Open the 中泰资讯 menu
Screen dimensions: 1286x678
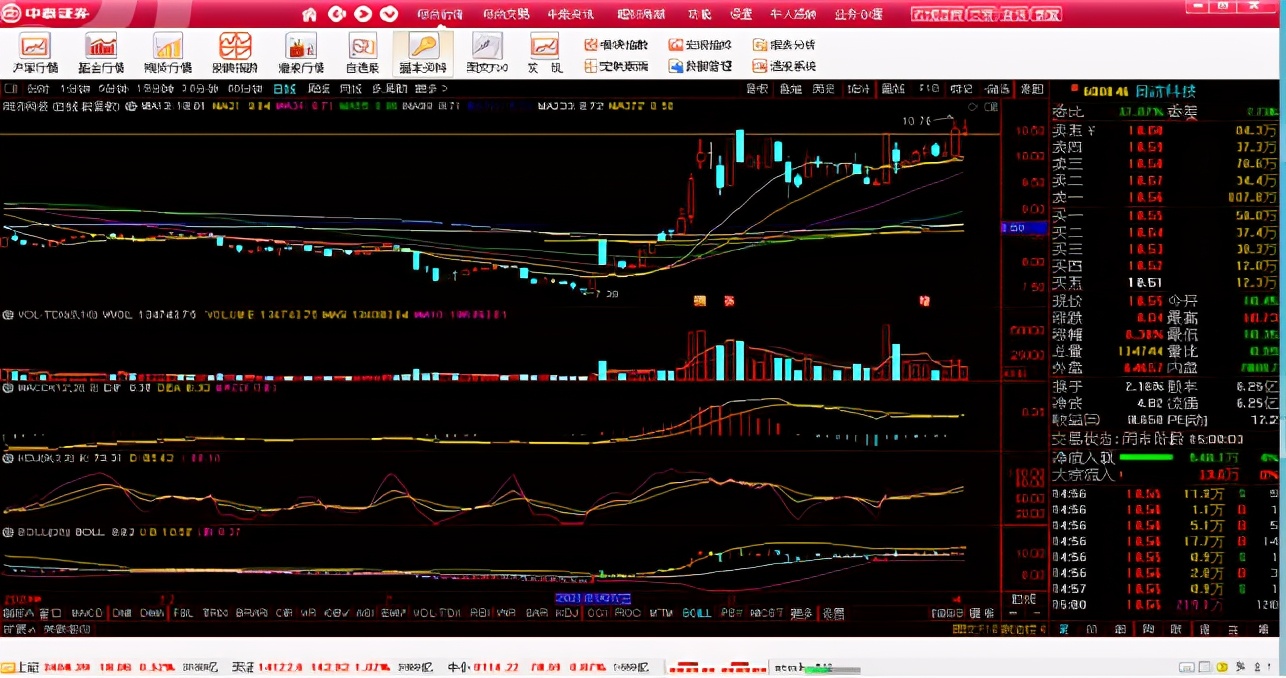coord(570,14)
